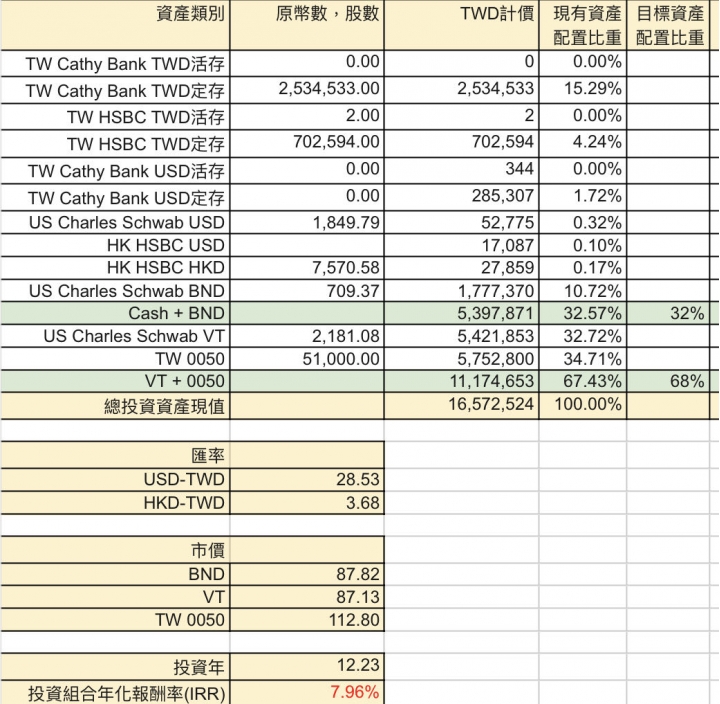The image size is (720, 704).
Task: Select the 68% target allocation cell
Action: click(x=668, y=381)
